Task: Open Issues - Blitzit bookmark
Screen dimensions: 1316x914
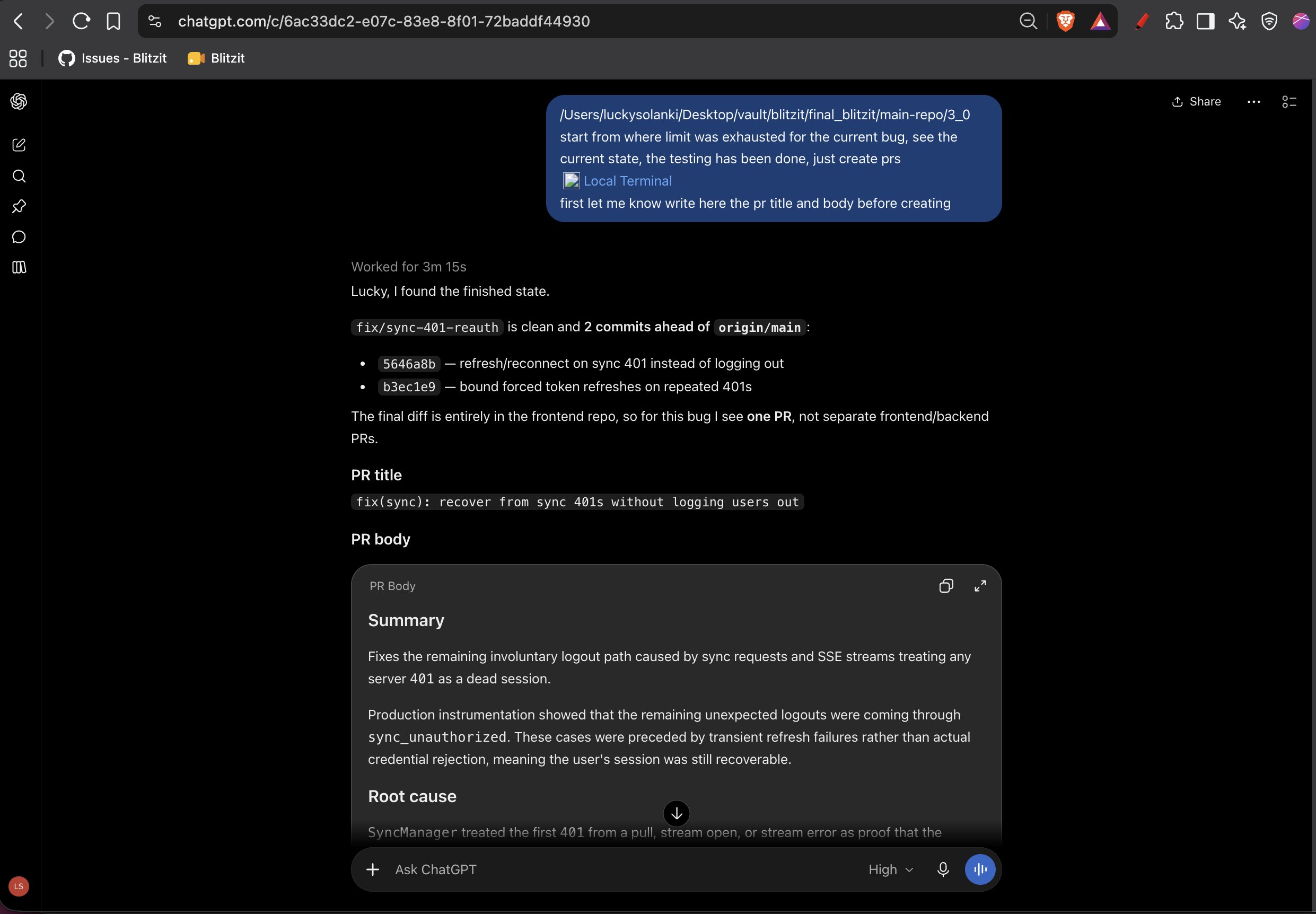Action: click(112, 58)
